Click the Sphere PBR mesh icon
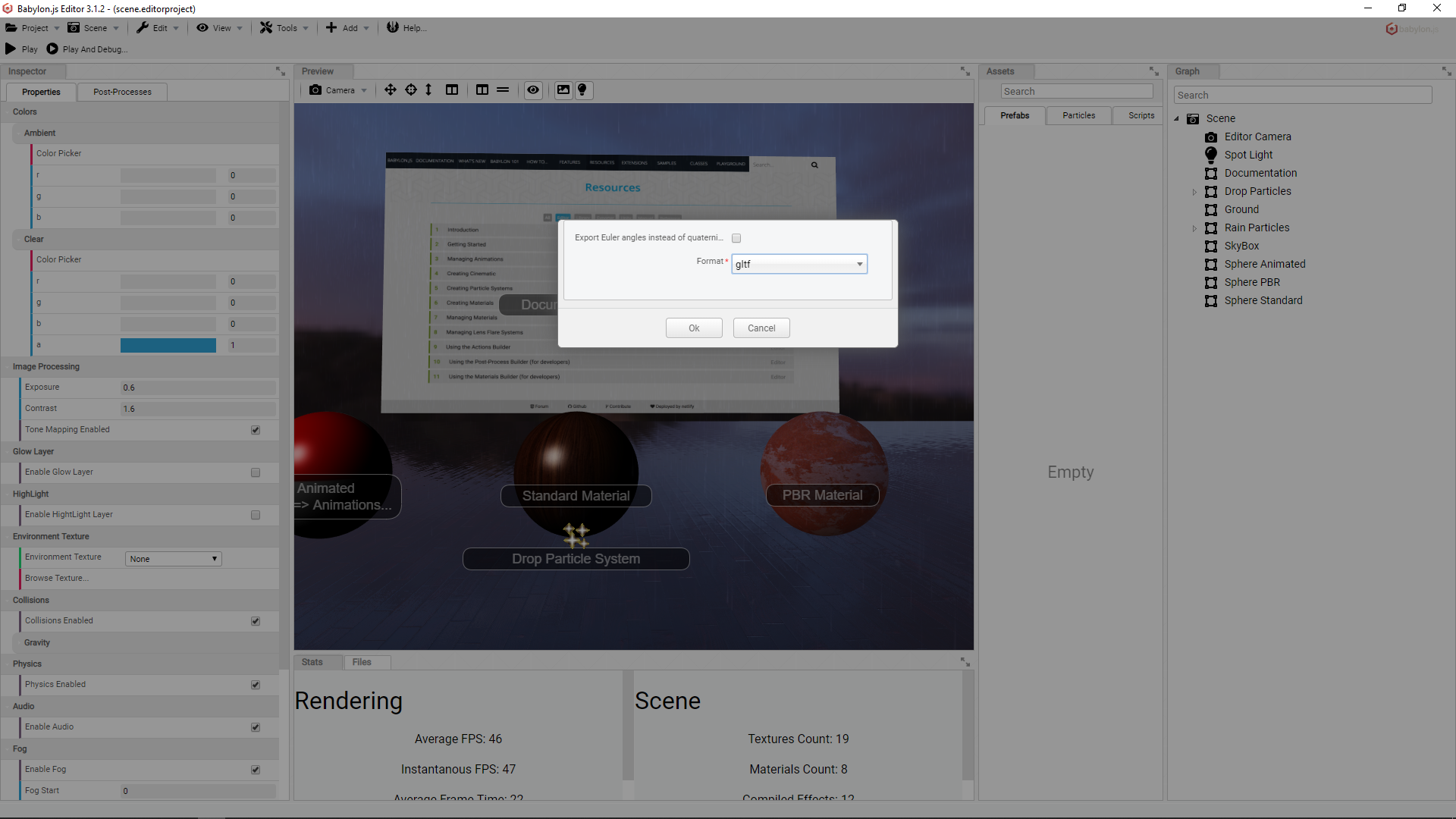The width and height of the screenshot is (1456, 819). [x=1211, y=283]
